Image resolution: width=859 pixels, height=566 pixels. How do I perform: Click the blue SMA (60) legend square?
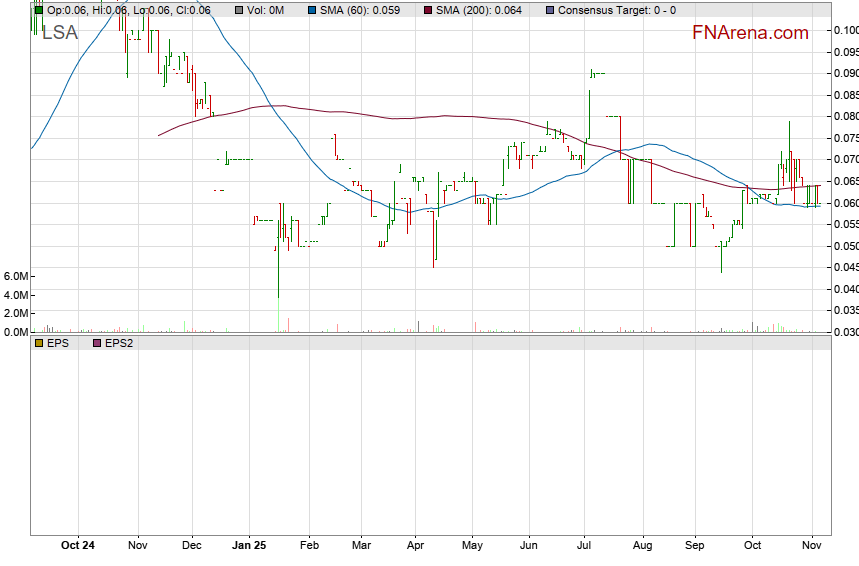tap(311, 10)
